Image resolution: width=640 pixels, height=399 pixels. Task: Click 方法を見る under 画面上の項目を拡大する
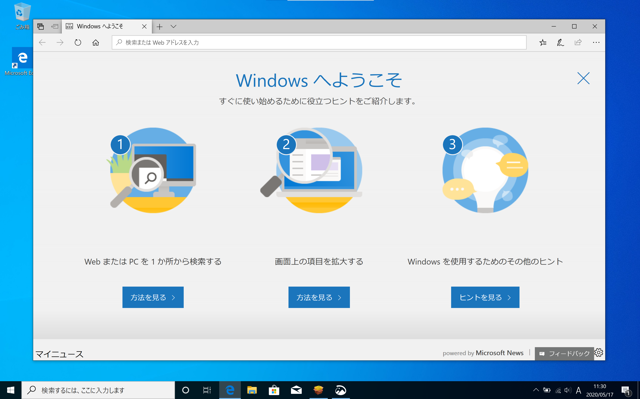[319, 297]
